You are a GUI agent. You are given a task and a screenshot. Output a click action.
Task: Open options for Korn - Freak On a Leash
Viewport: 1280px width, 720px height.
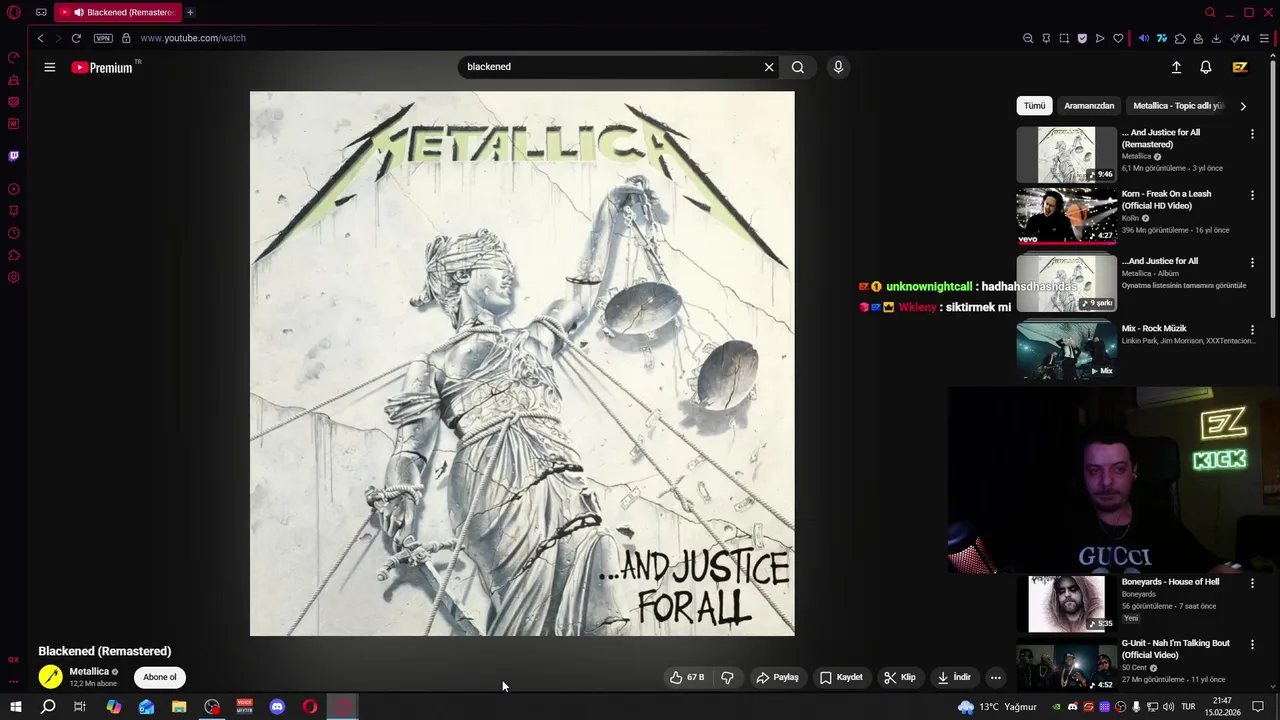(x=1252, y=196)
